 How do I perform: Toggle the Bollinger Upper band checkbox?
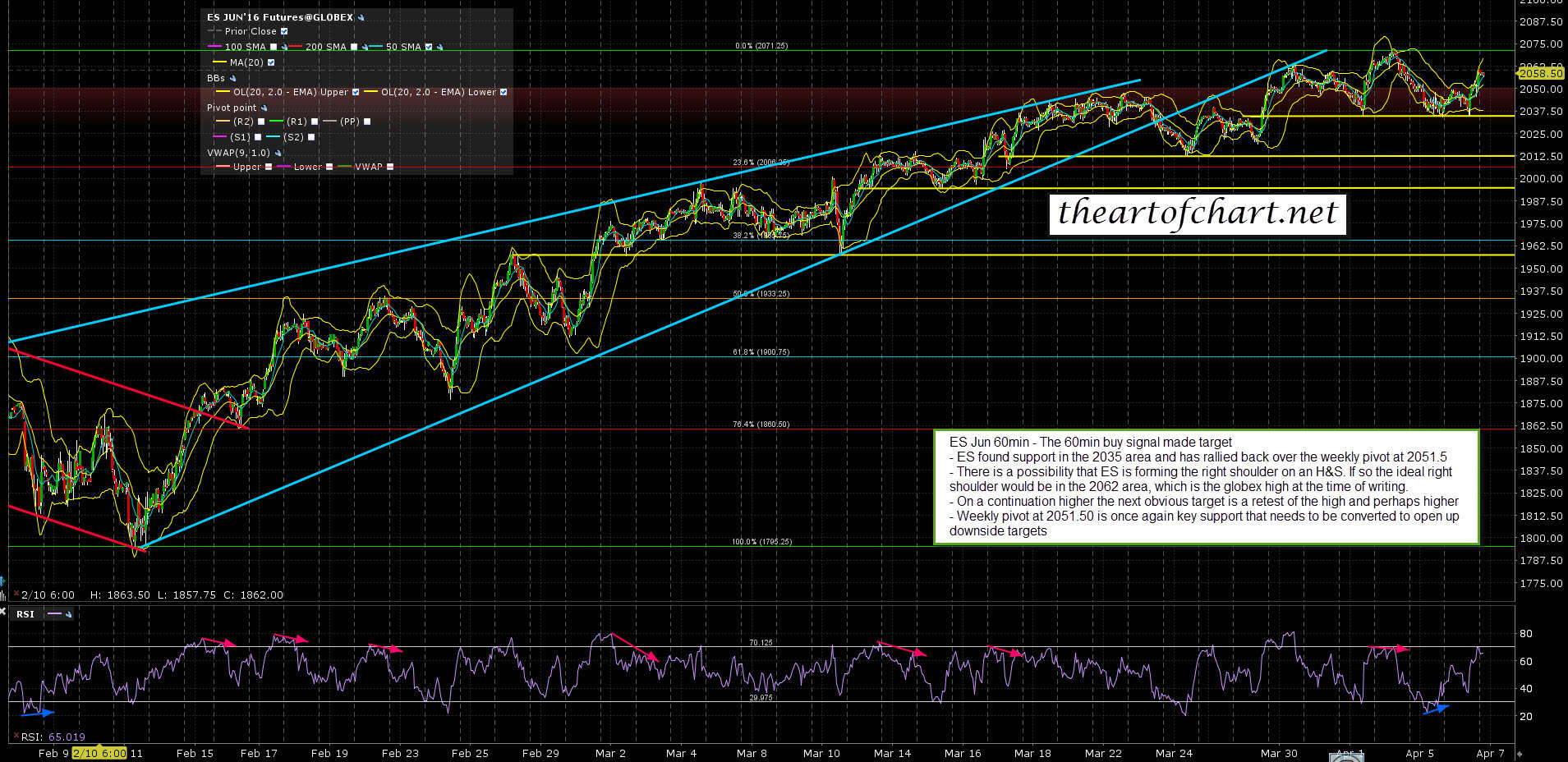pyautogui.click(x=356, y=93)
